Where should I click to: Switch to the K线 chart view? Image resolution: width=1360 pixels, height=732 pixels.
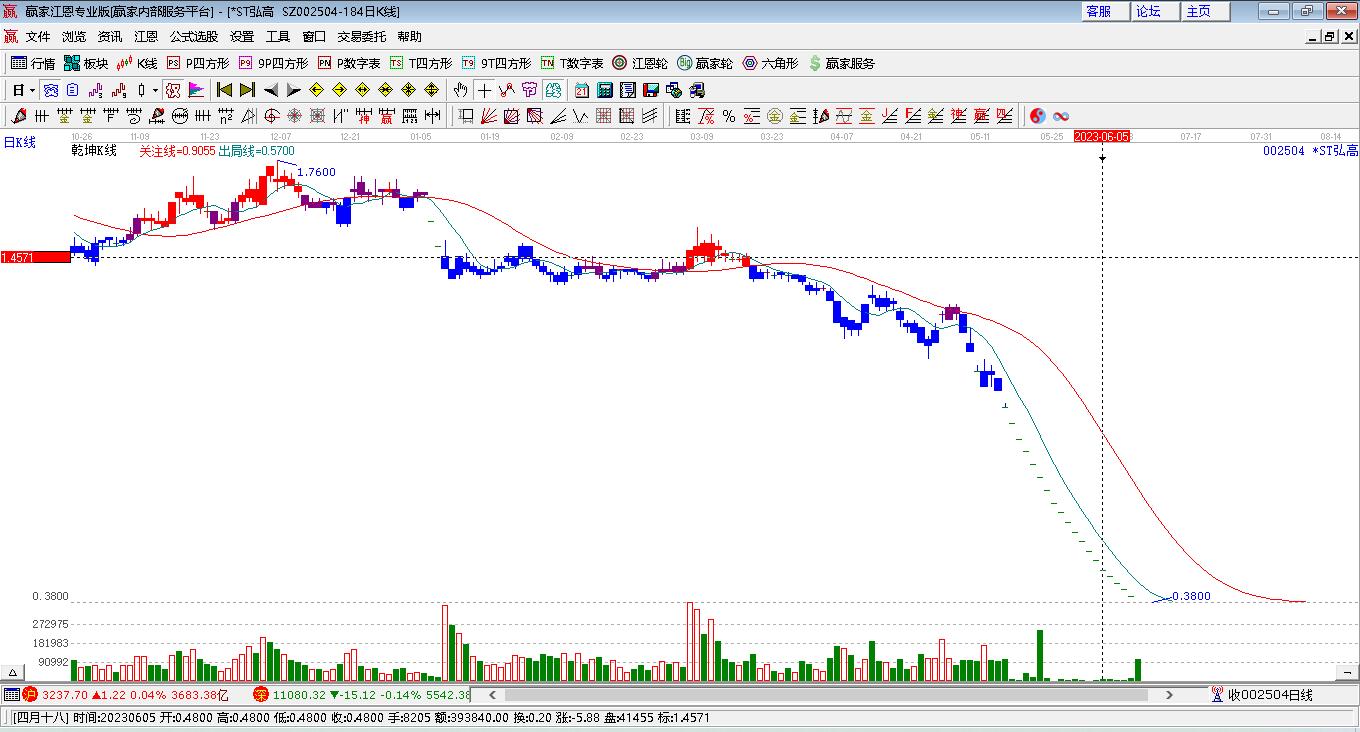tap(137, 63)
